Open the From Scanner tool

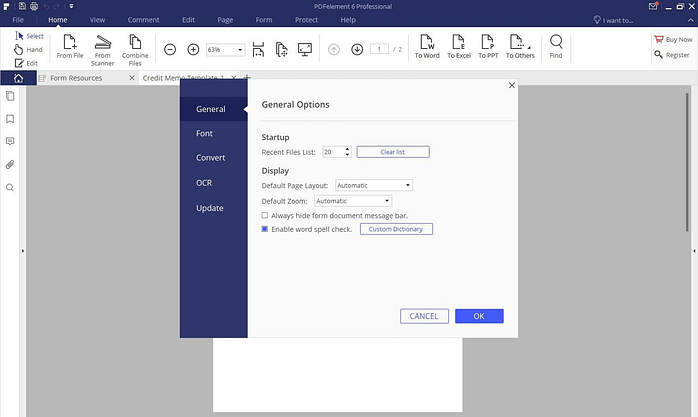[103, 47]
